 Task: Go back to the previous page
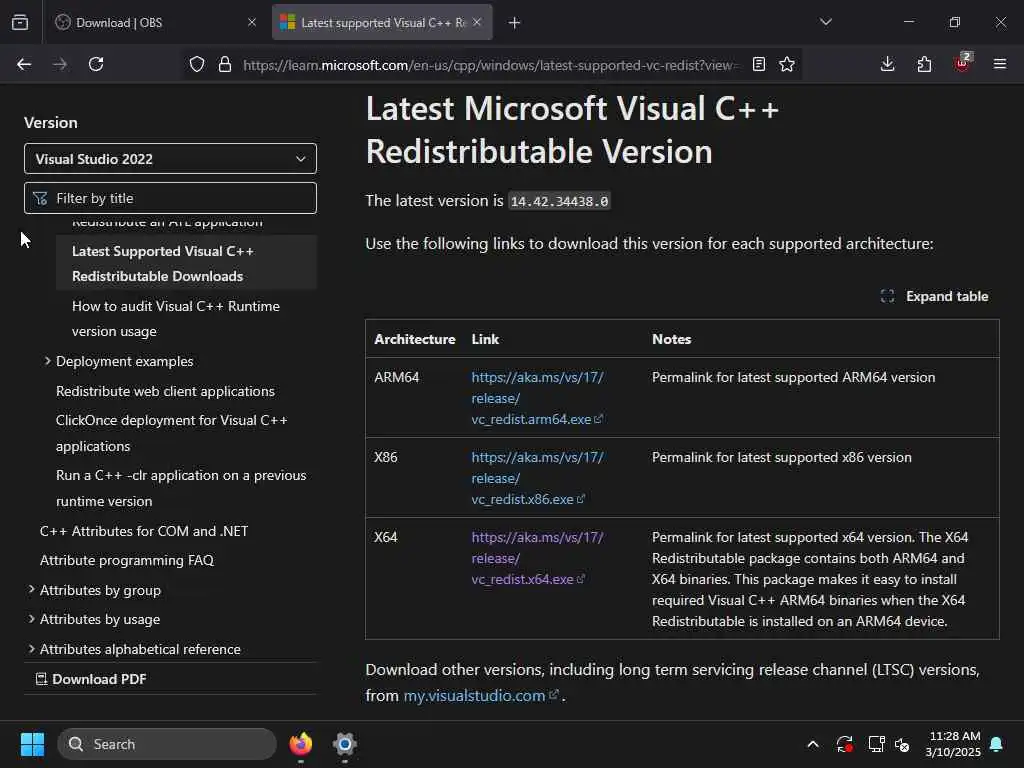(24, 64)
